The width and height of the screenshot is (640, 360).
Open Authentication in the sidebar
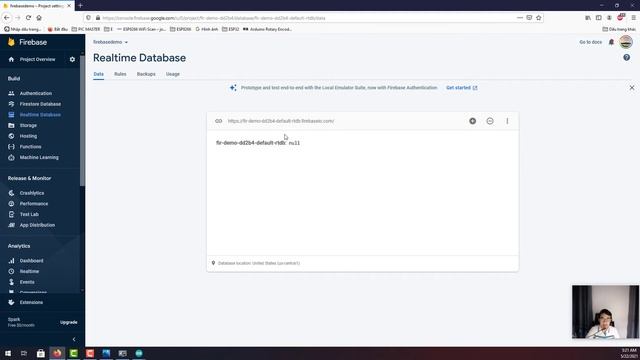pyautogui.click(x=36, y=93)
